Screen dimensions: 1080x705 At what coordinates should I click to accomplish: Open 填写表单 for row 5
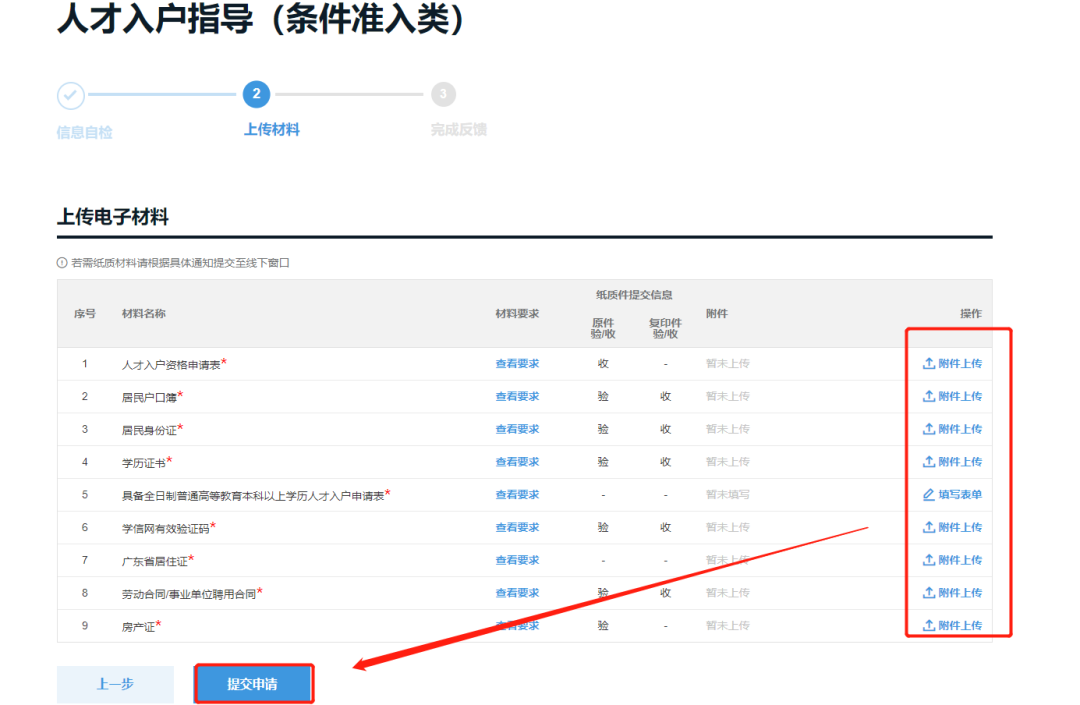tap(952, 494)
